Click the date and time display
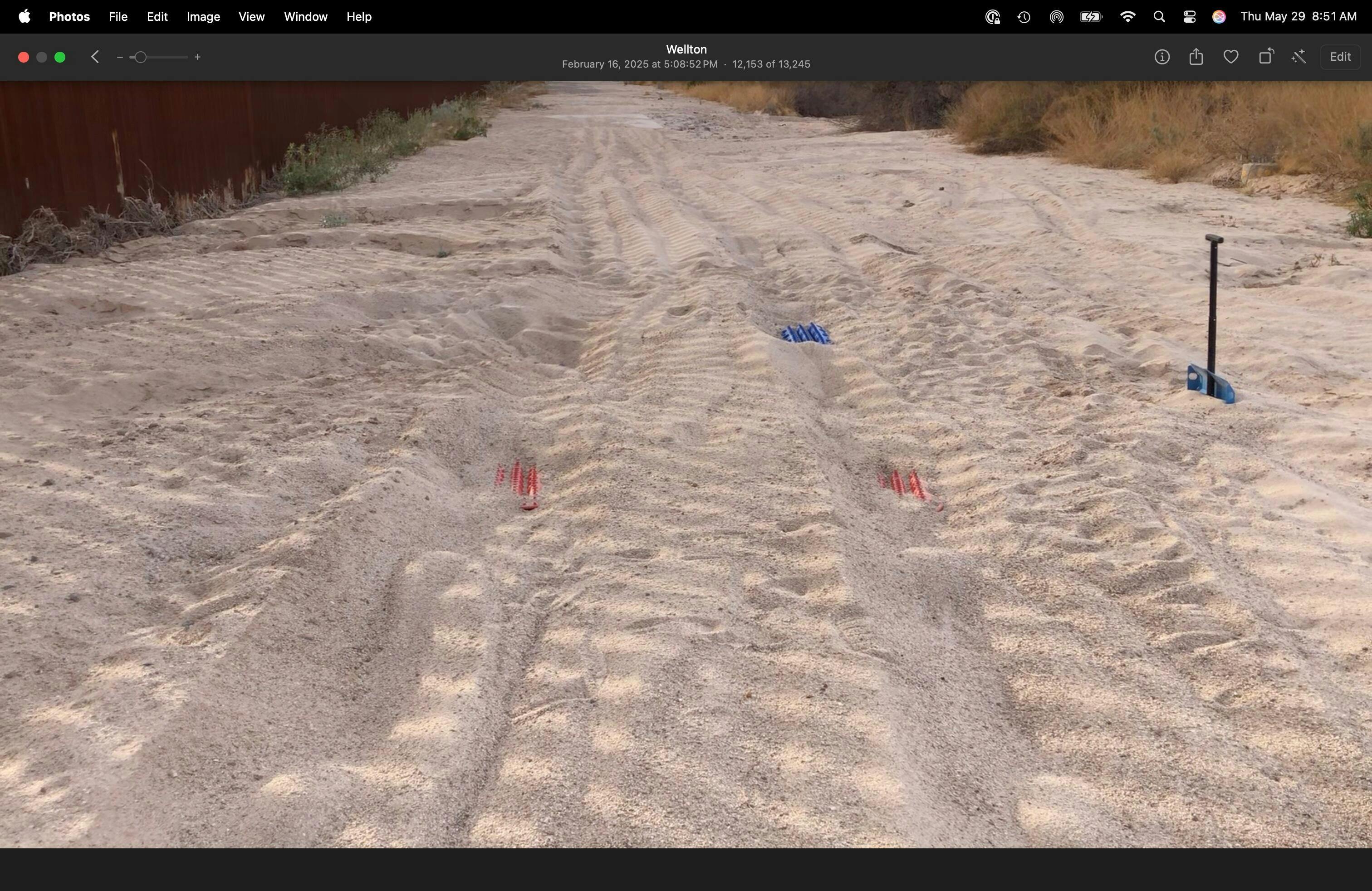 point(1298,17)
